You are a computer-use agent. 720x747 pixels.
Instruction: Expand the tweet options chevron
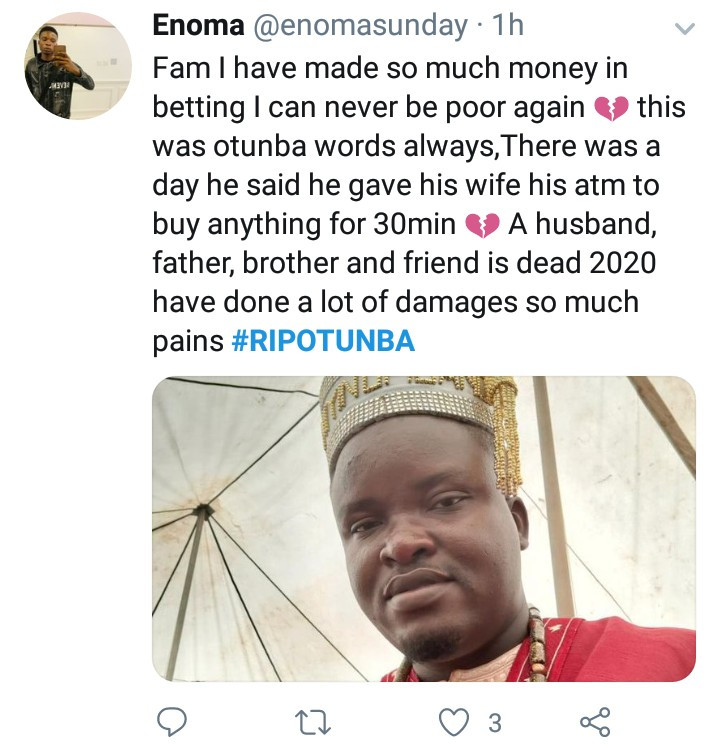pos(685,29)
